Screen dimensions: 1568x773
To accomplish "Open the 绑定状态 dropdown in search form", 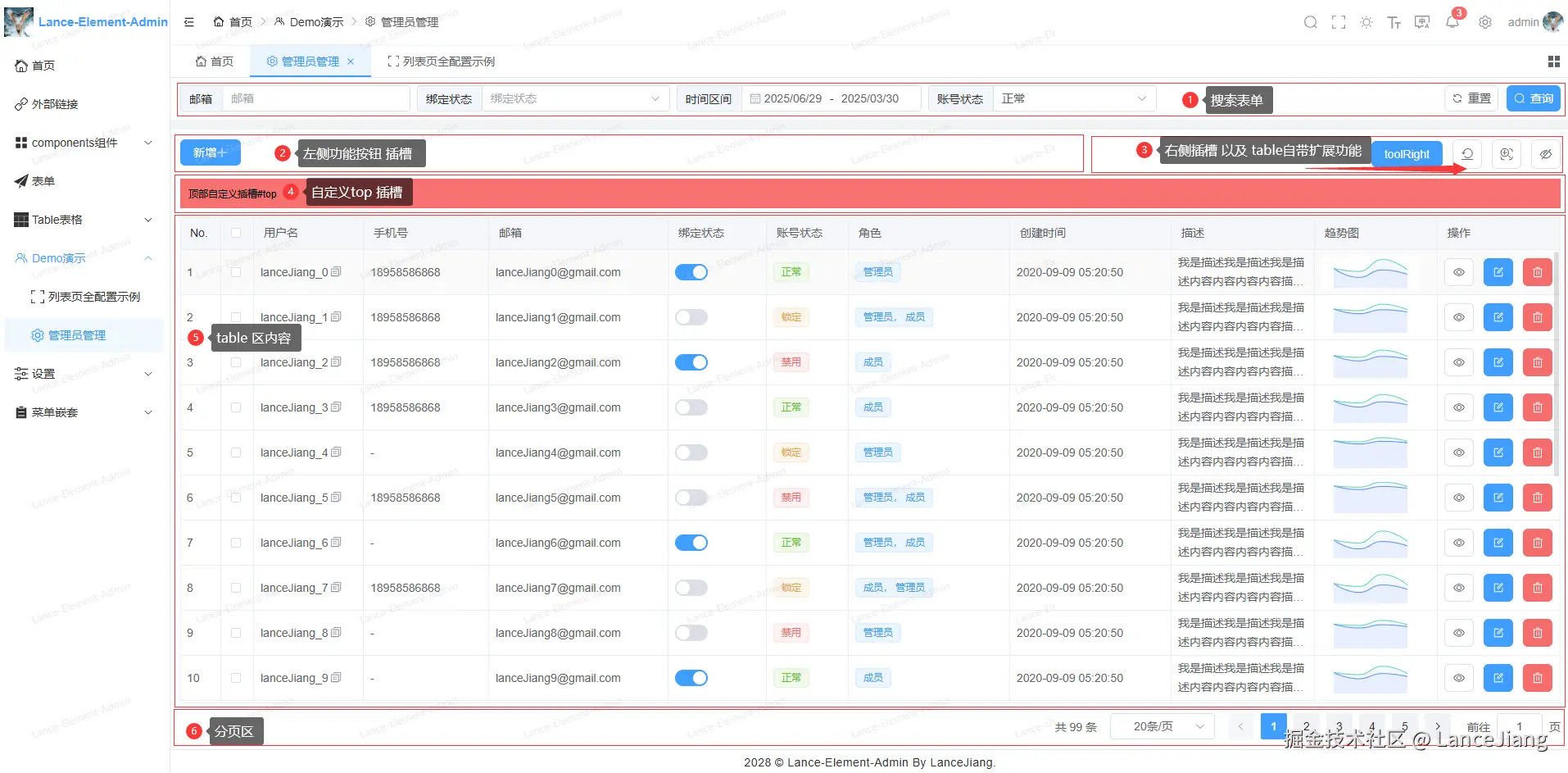I will [575, 98].
